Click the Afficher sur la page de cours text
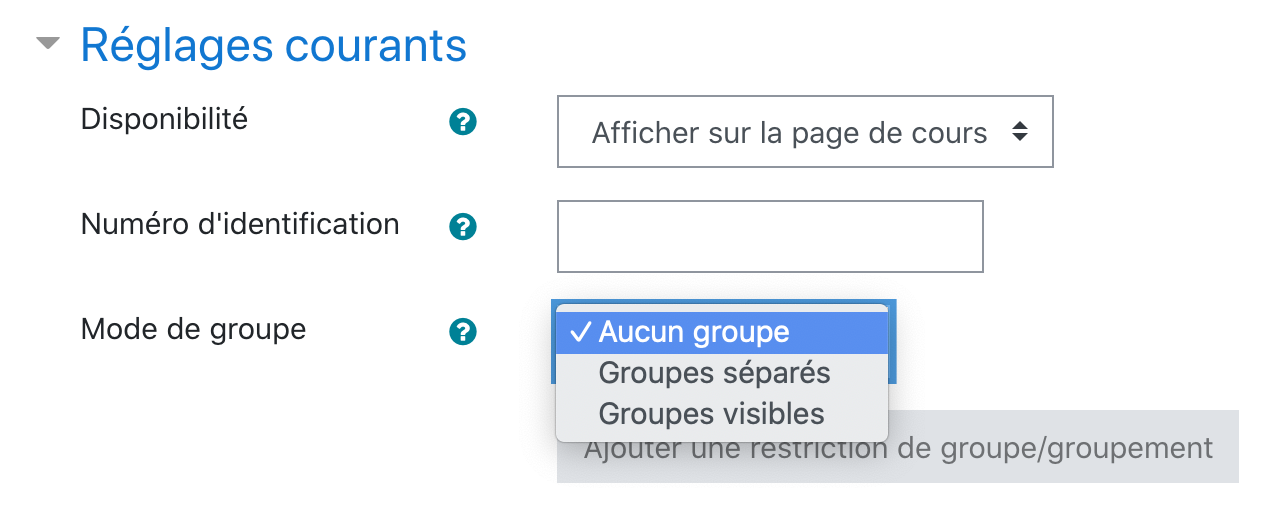 click(789, 132)
